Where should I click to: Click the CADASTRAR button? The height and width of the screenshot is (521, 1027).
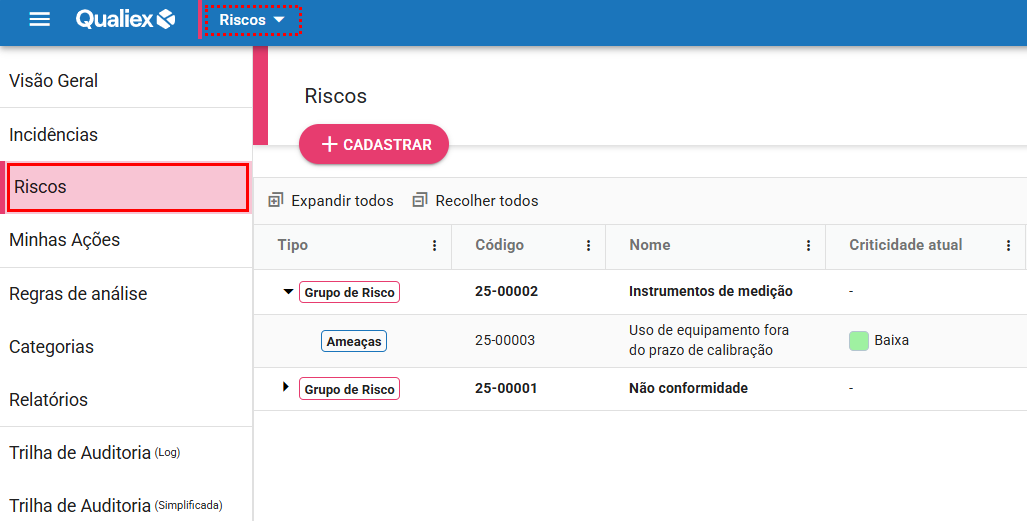pyautogui.click(x=374, y=144)
